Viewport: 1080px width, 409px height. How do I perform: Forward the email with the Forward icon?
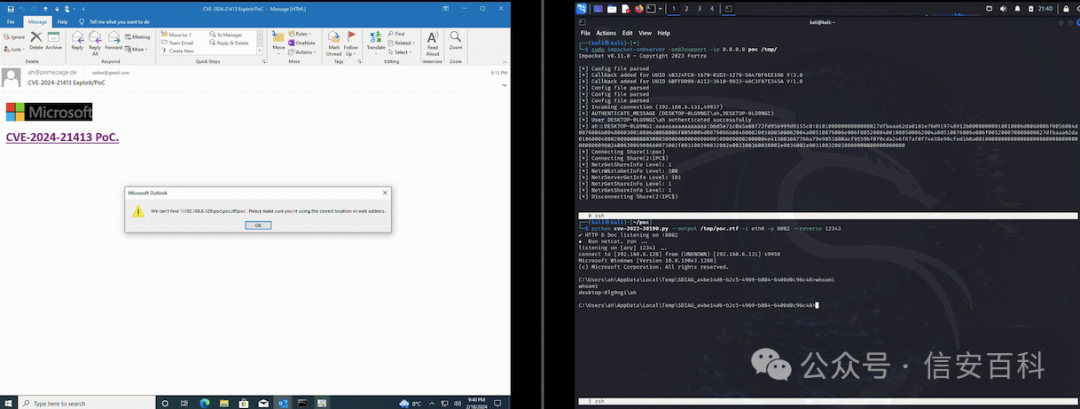coord(114,41)
